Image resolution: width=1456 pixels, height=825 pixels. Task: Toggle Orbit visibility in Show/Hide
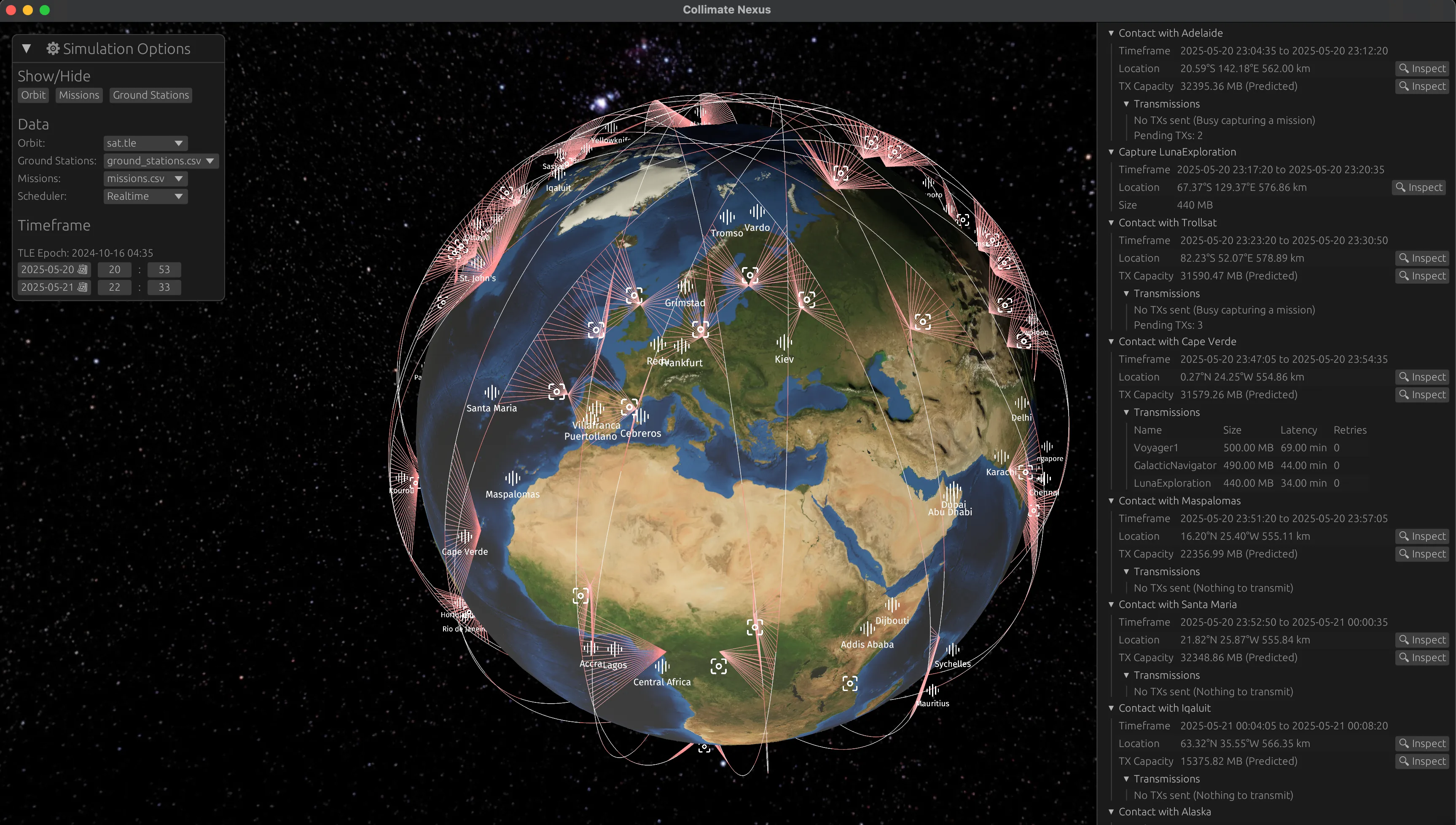(x=33, y=95)
